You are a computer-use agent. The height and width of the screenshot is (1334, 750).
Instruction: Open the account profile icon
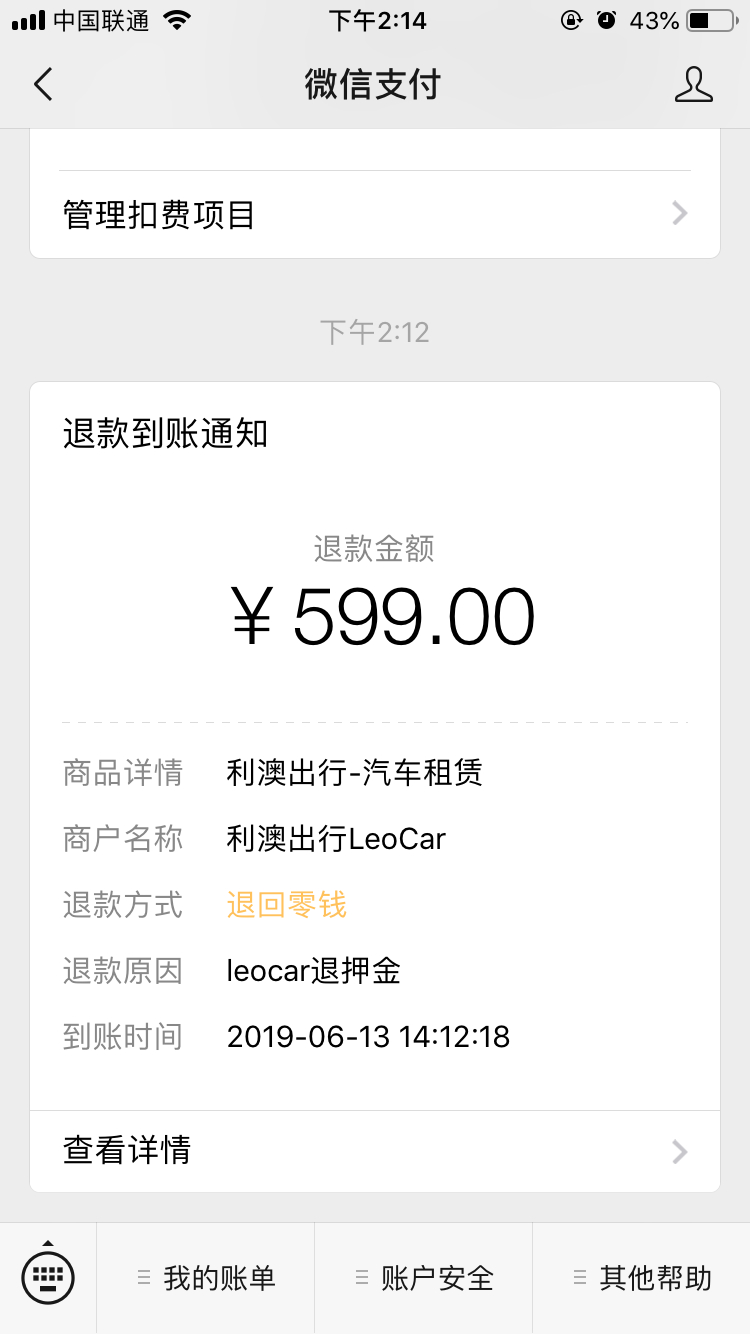[x=693, y=85]
